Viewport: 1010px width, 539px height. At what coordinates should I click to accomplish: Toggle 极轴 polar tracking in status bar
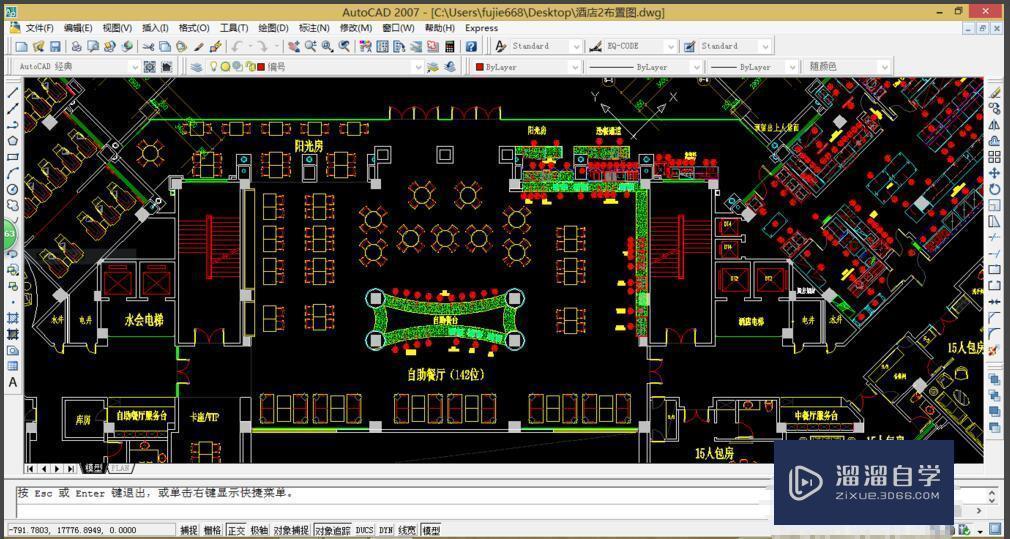[x=259, y=531]
